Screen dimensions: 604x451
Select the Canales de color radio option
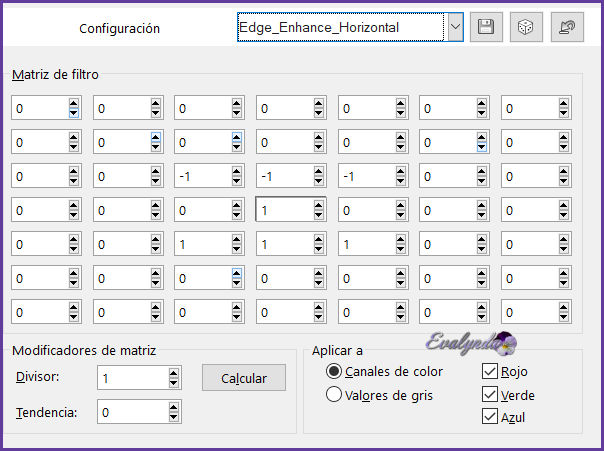pos(334,372)
